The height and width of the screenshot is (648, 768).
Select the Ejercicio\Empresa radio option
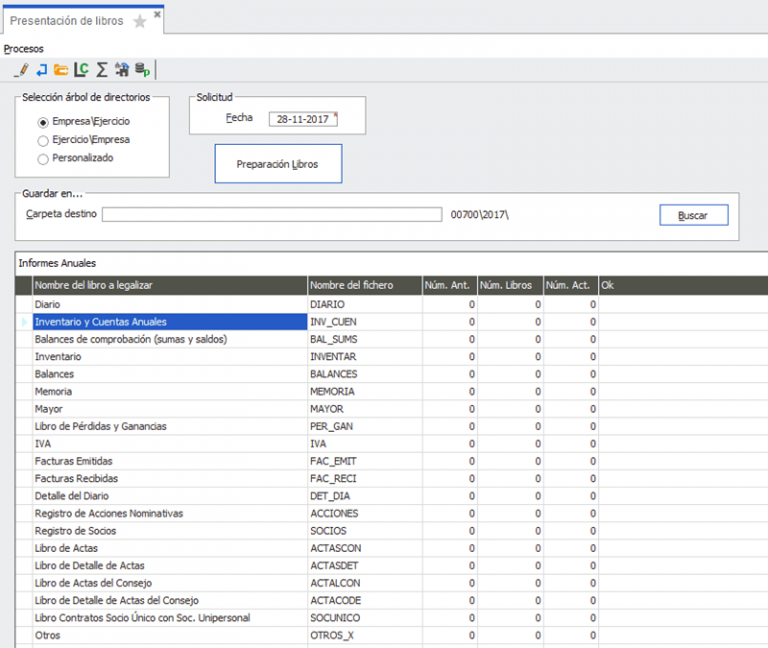click(43, 140)
